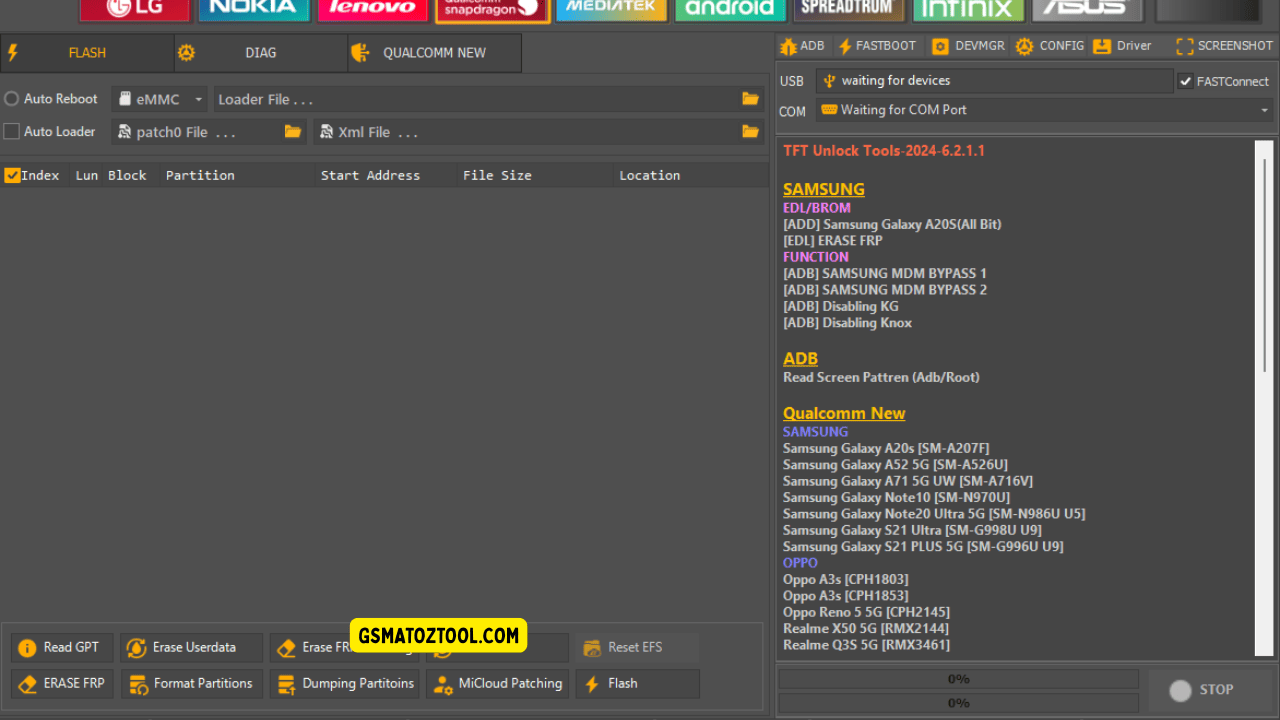The height and width of the screenshot is (720, 1280).
Task: Enable the Auto Loader checkbox
Action: pos(12,131)
